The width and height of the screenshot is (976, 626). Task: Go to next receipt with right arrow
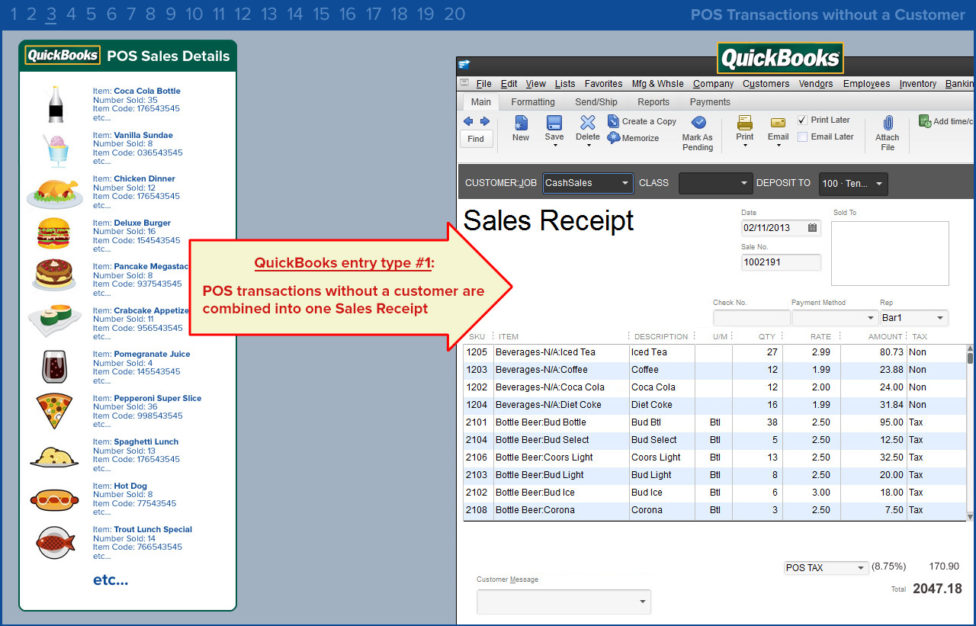tap(484, 121)
